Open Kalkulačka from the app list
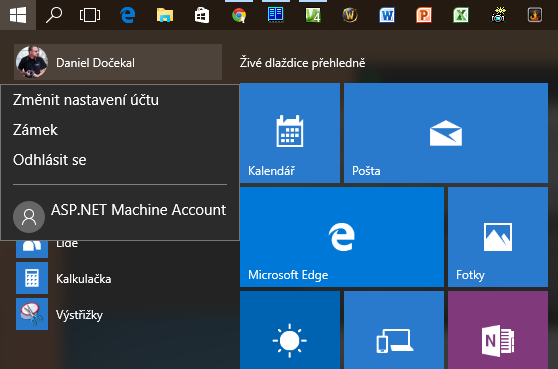Viewport: 558px width, 369px height. (84, 278)
